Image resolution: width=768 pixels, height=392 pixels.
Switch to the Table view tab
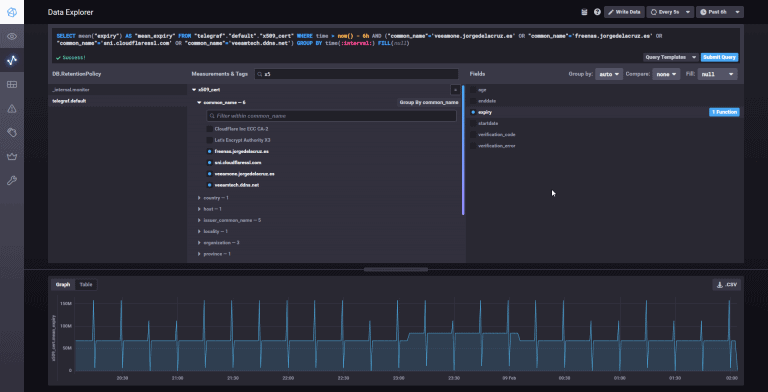[x=86, y=285]
